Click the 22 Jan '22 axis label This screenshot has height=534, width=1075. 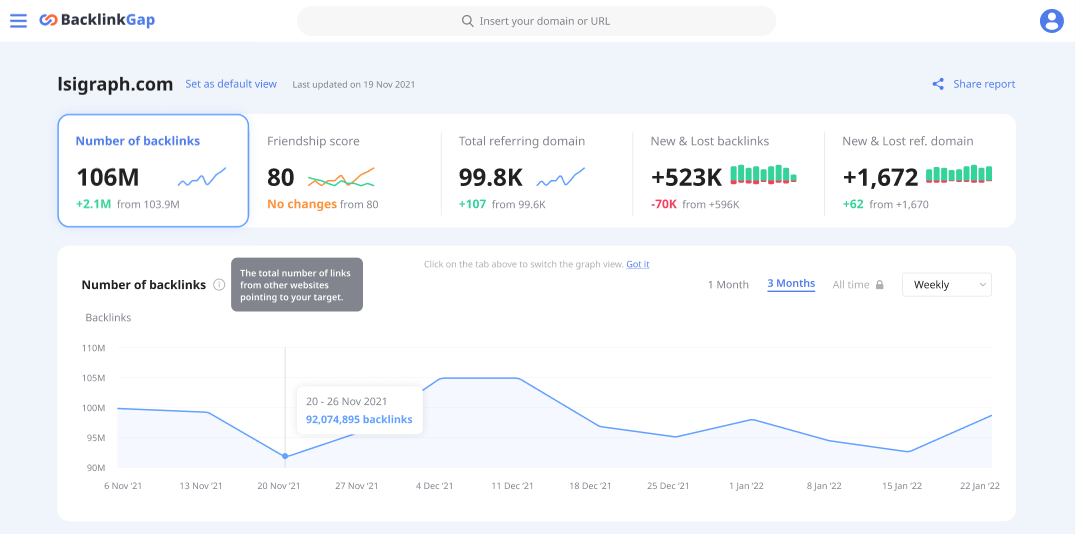point(980,486)
